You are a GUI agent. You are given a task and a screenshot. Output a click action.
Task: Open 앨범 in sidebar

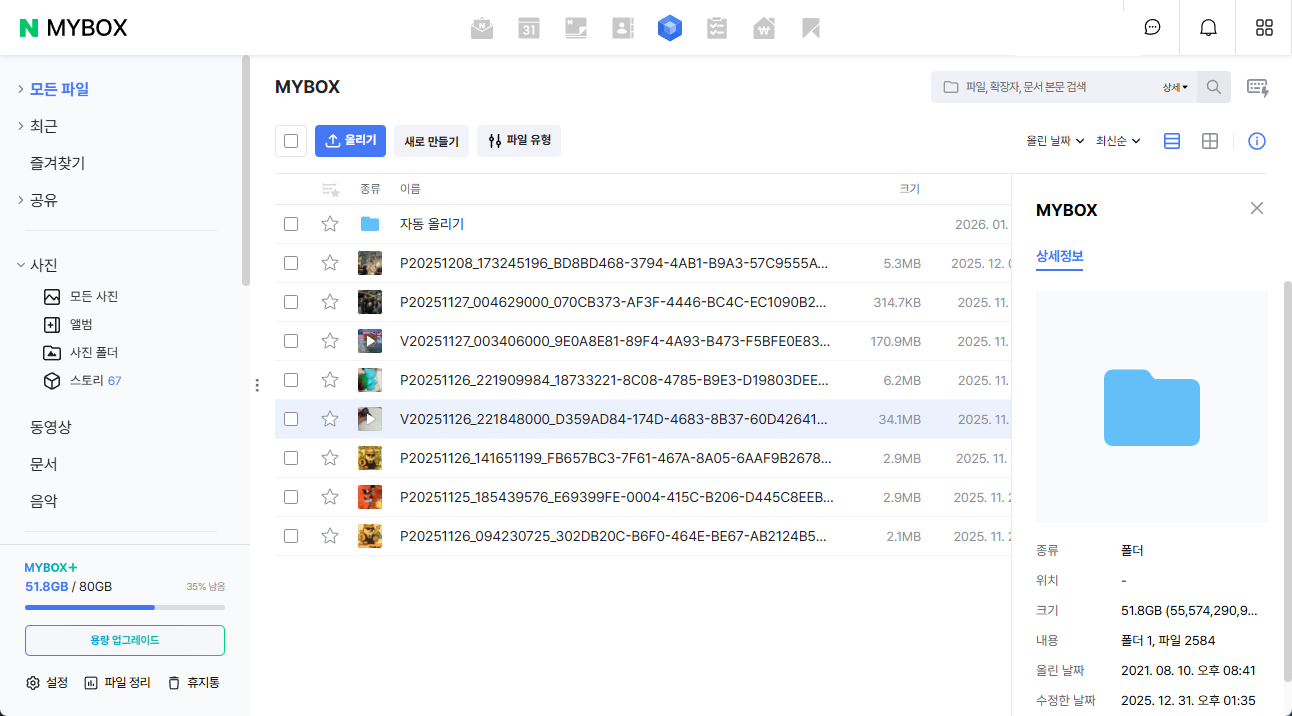pos(67,325)
